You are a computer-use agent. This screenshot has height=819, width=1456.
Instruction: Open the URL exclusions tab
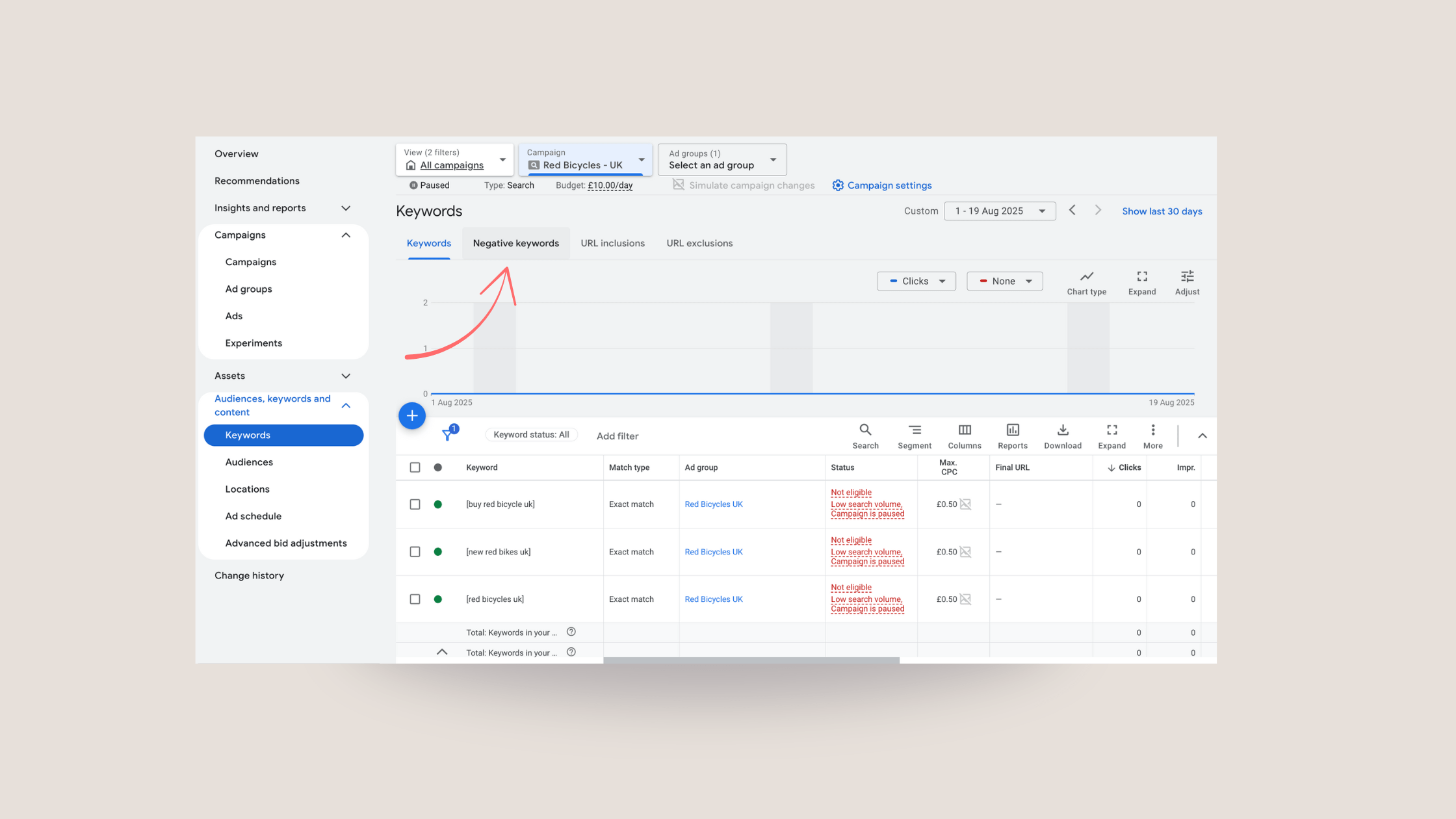[x=699, y=242]
